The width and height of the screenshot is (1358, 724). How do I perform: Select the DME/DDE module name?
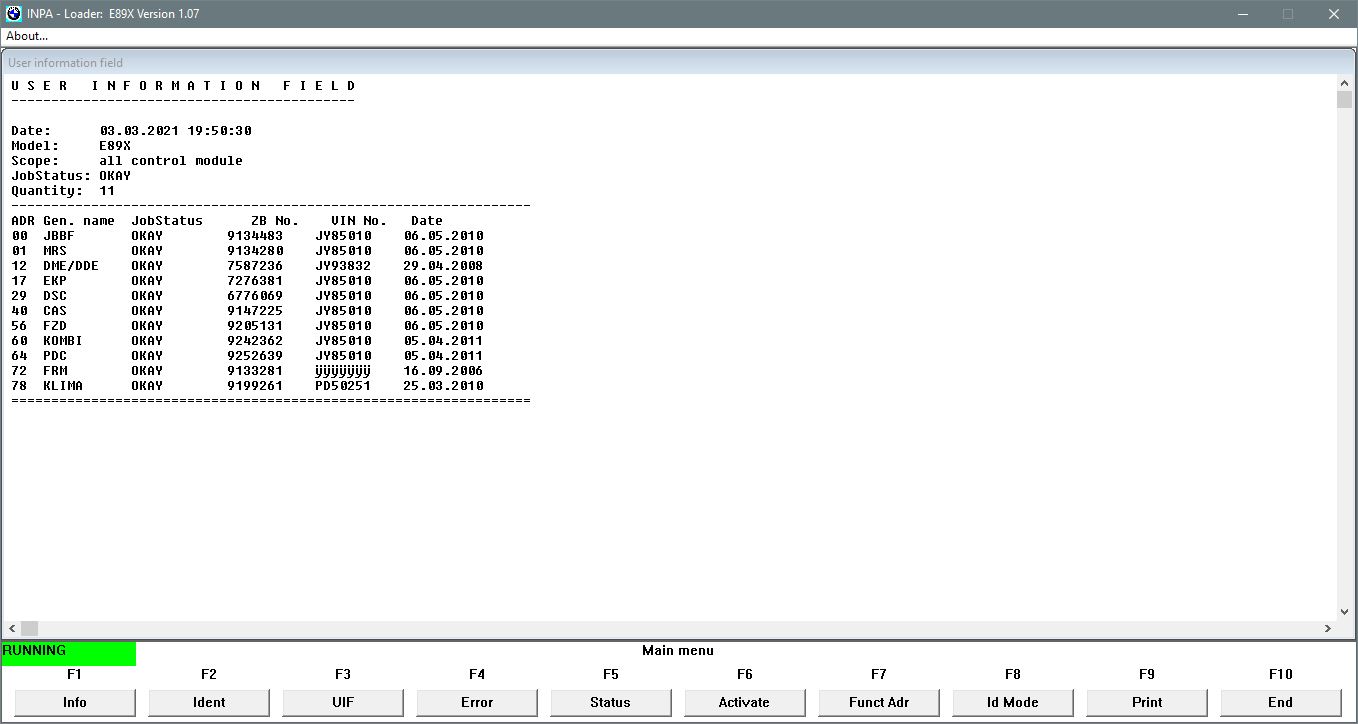[x=71, y=266]
